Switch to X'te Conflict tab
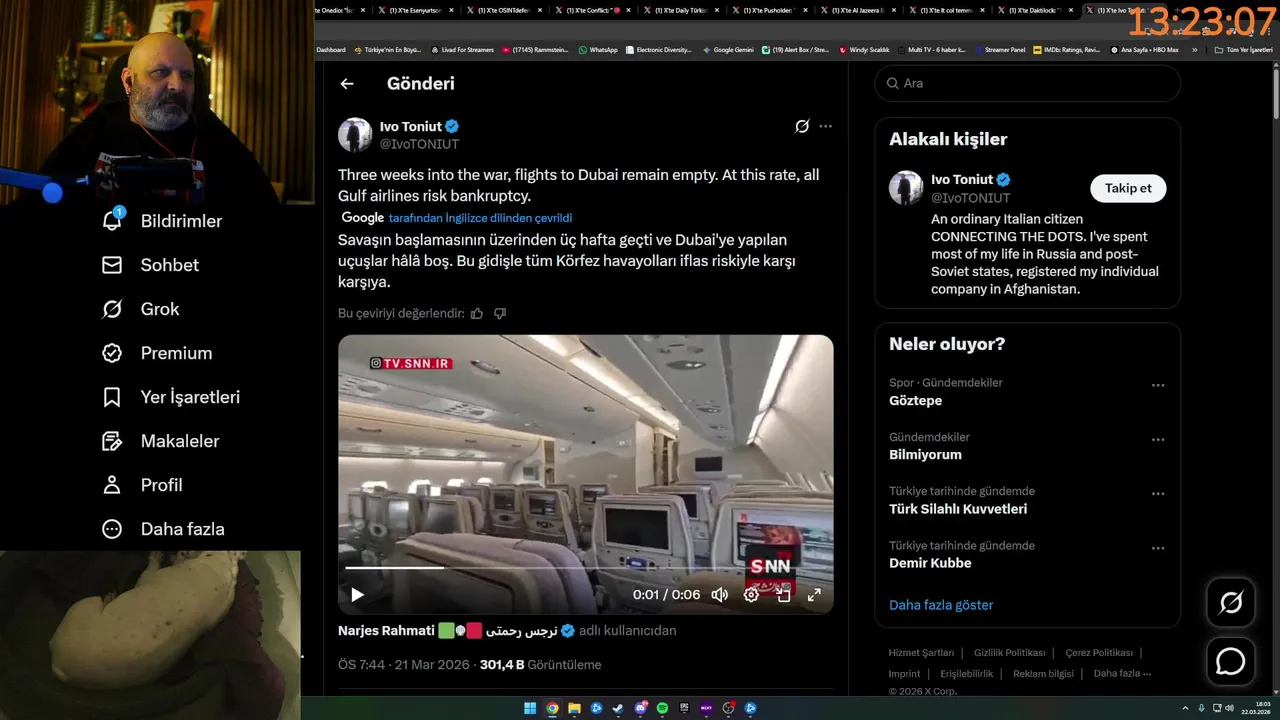The height and width of the screenshot is (720, 1280). [x=592, y=10]
